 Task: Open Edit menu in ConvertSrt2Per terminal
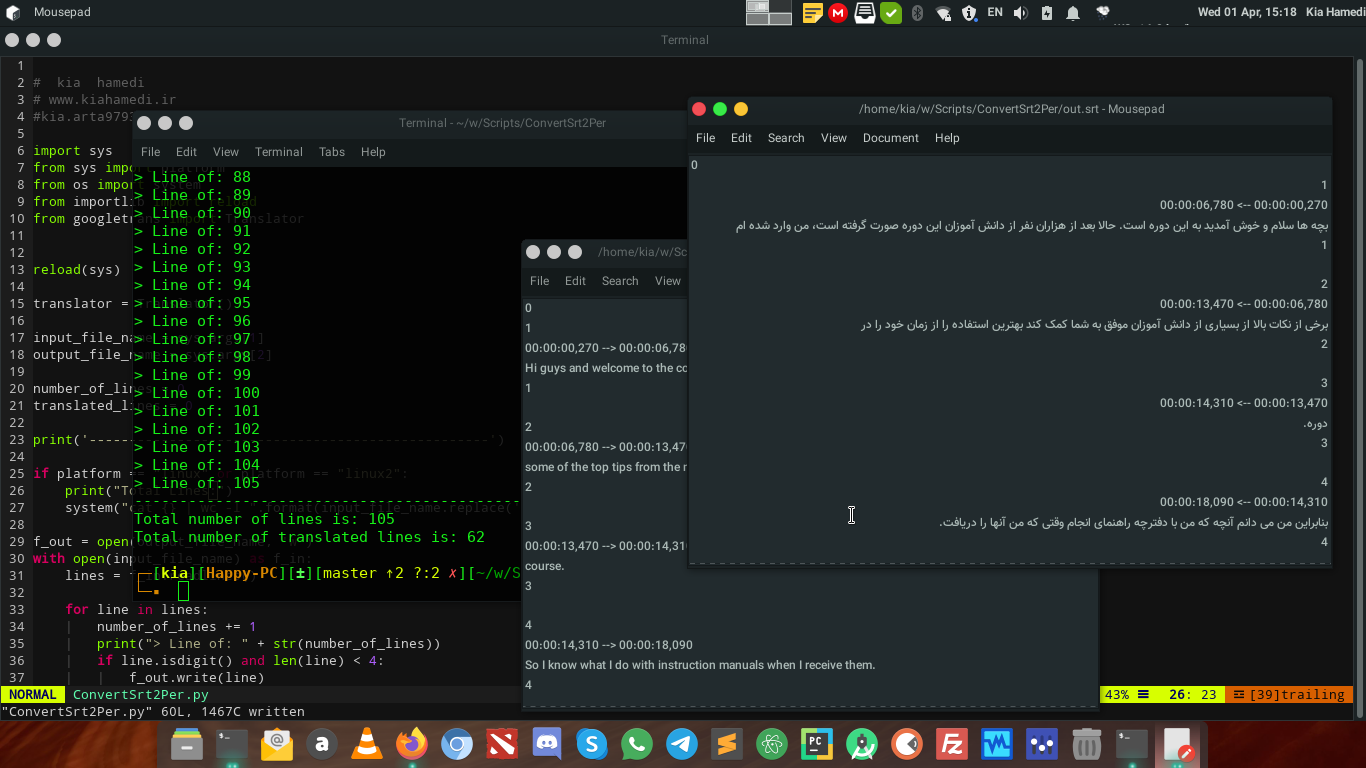click(186, 152)
